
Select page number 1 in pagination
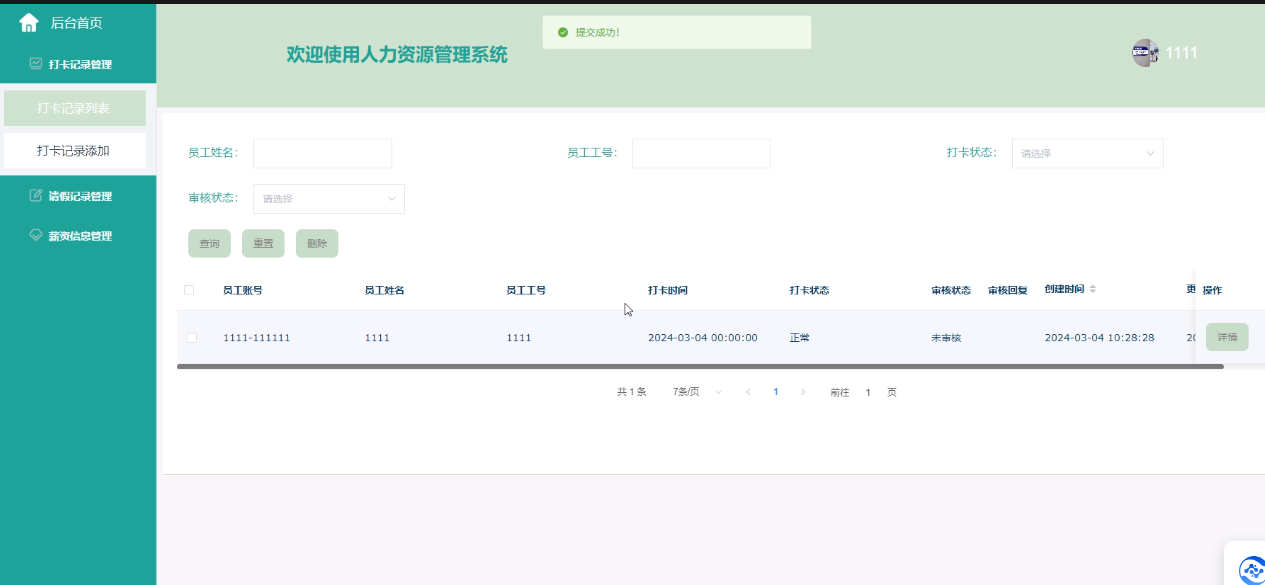pyautogui.click(x=775, y=392)
